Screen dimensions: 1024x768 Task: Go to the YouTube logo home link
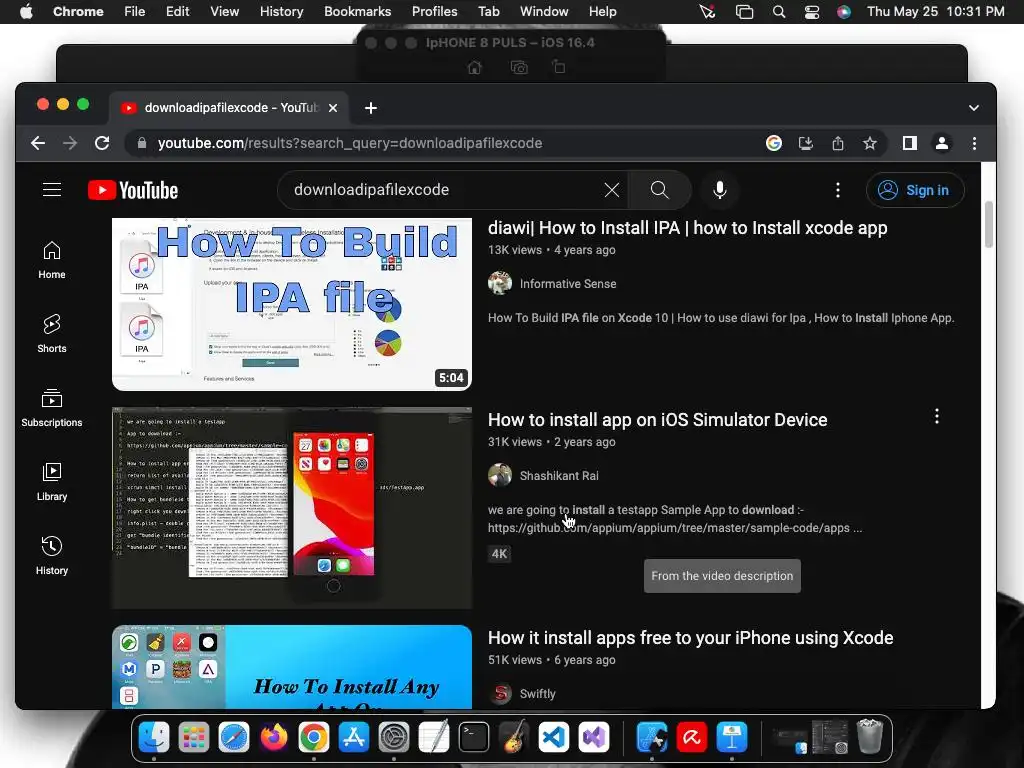click(x=133, y=190)
